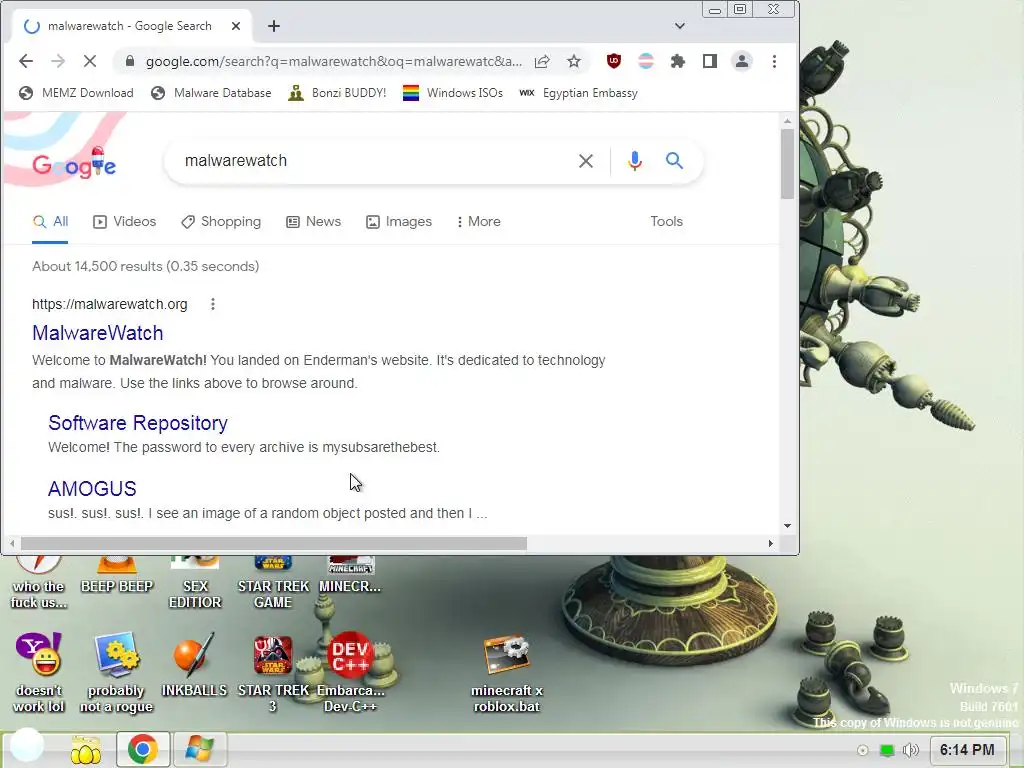1024x768 pixels.
Task: Open the about-this-result dots for malwarewatch.org
Action: 212,304
